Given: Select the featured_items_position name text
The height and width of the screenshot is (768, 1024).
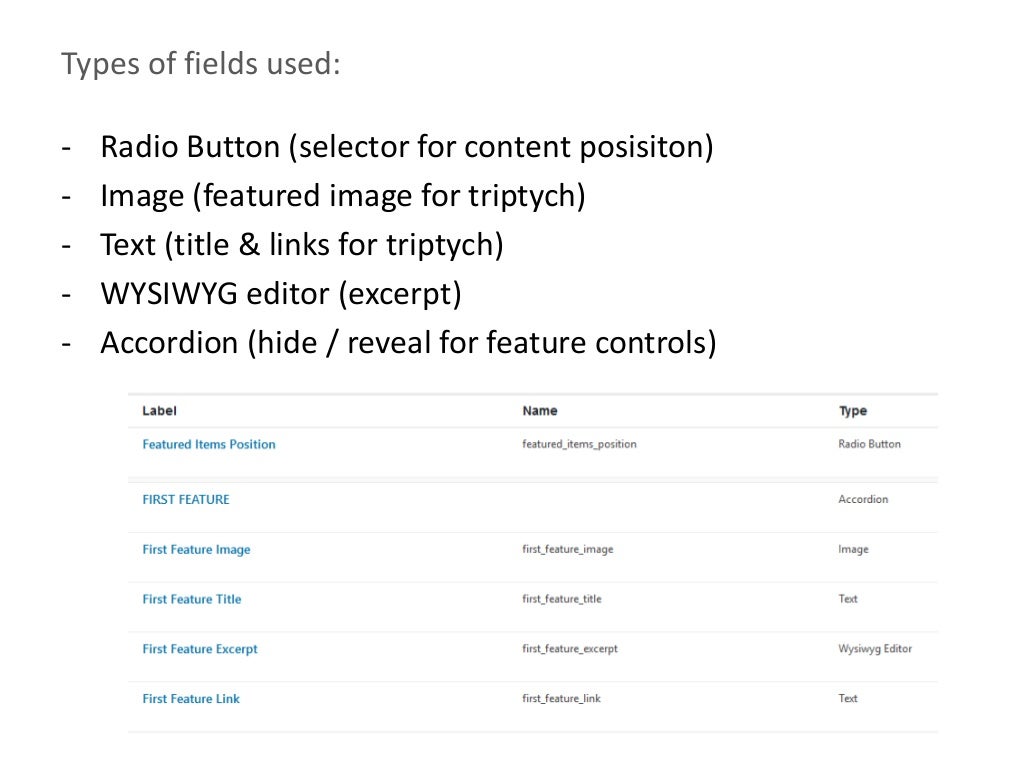Looking at the screenshot, I should [x=579, y=444].
